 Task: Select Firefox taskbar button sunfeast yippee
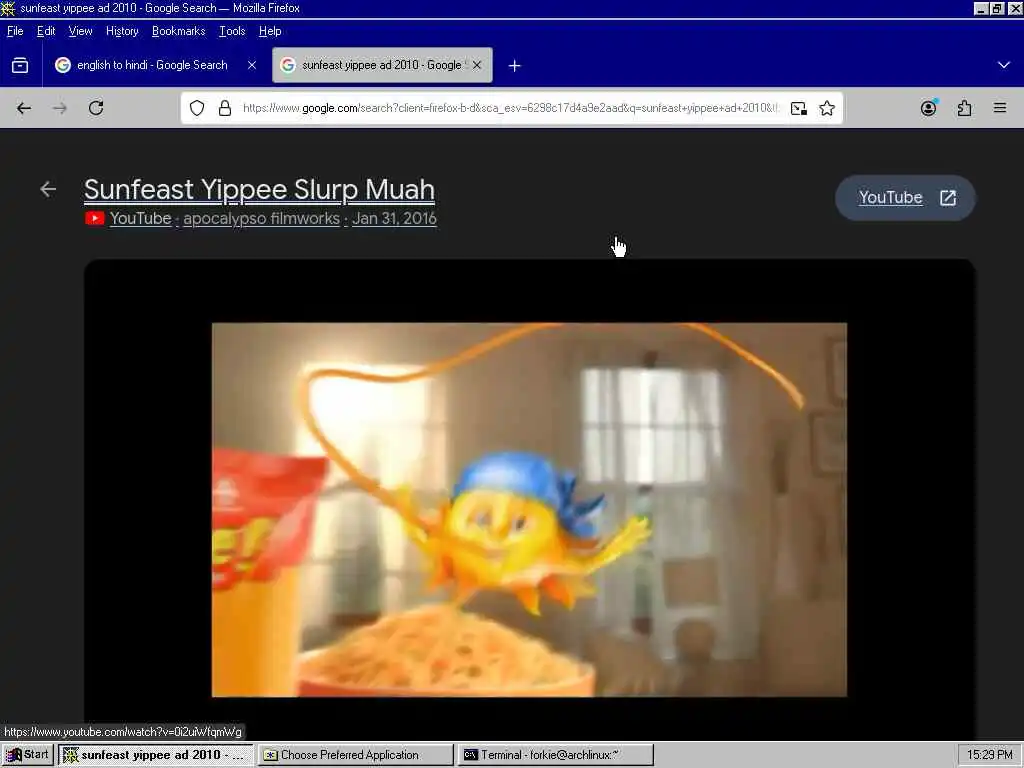pyautogui.click(x=155, y=755)
